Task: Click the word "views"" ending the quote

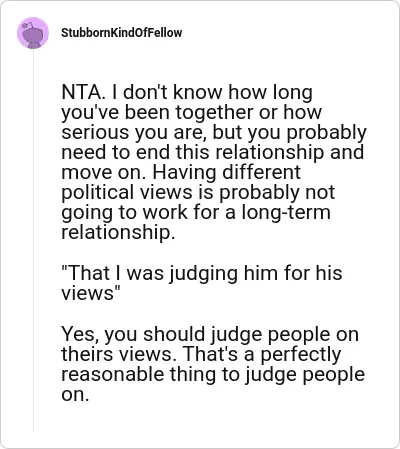Action: 90,293
